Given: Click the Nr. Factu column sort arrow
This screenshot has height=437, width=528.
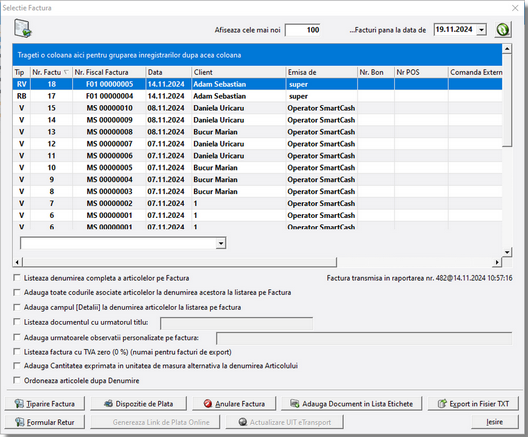Looking at the screenshot, I should 66,72.
